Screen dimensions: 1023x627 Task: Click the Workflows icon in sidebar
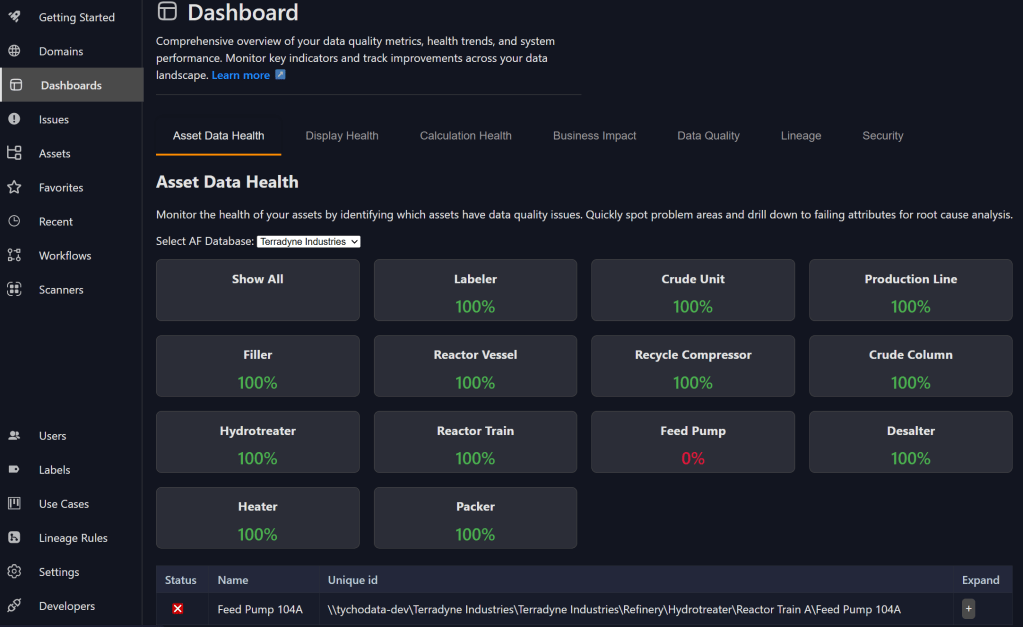coord(14,255)
